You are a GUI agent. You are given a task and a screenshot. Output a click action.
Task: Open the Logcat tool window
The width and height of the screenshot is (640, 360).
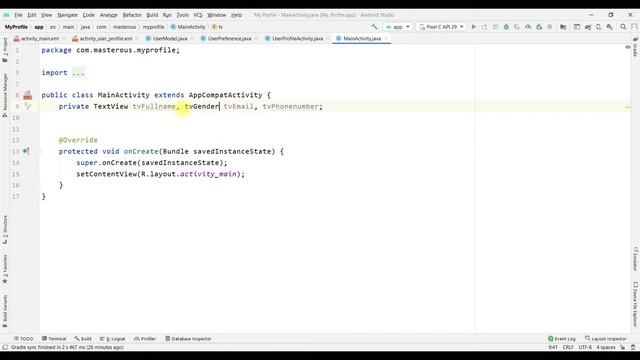[113, 339]
